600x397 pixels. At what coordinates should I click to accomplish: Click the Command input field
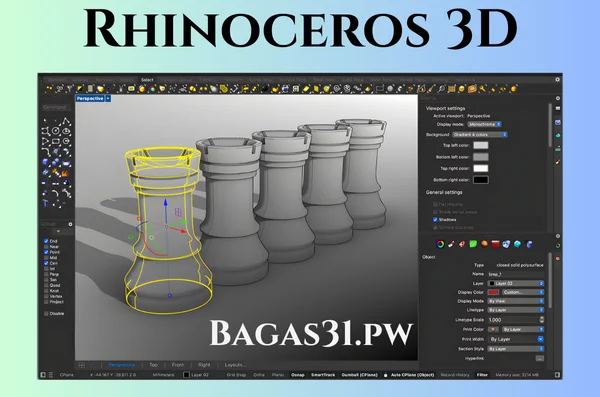coord(57,108)
